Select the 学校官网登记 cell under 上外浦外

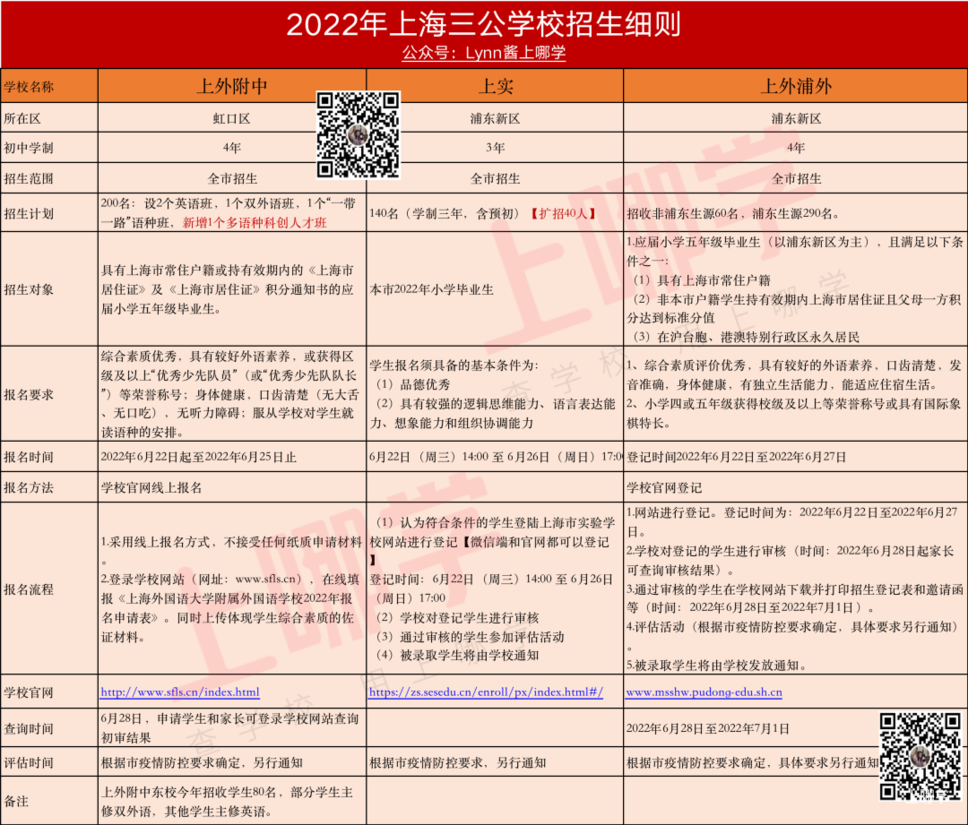[x=664, y=487]
